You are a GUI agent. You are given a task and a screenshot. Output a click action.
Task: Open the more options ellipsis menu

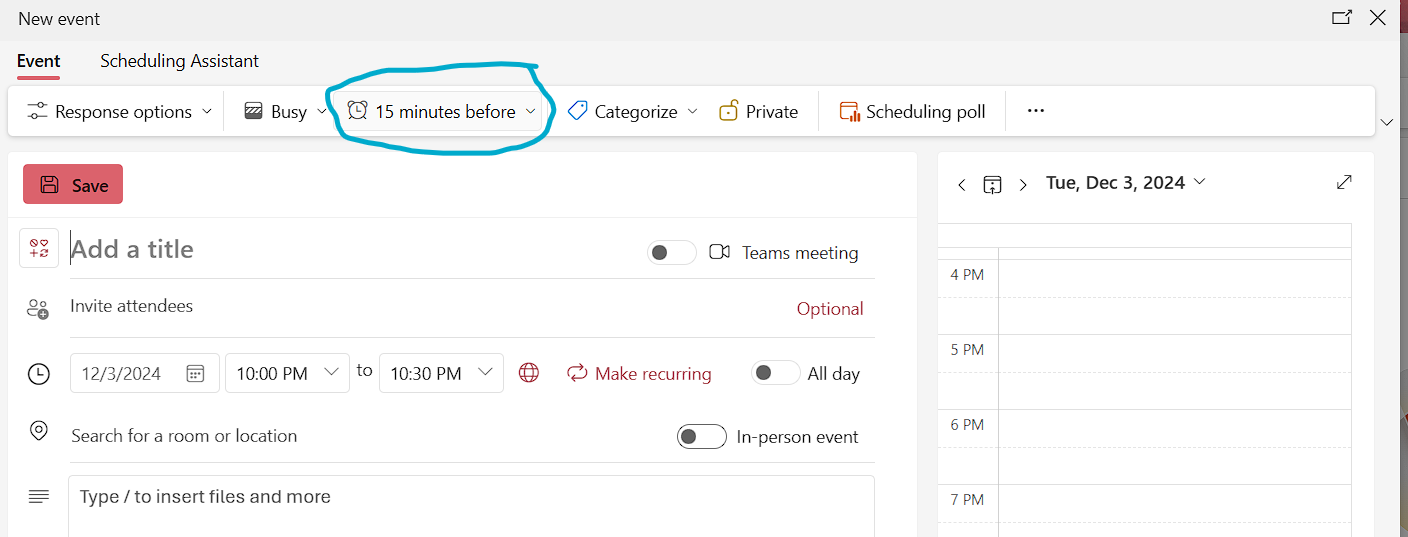[x=1036, y=111]
